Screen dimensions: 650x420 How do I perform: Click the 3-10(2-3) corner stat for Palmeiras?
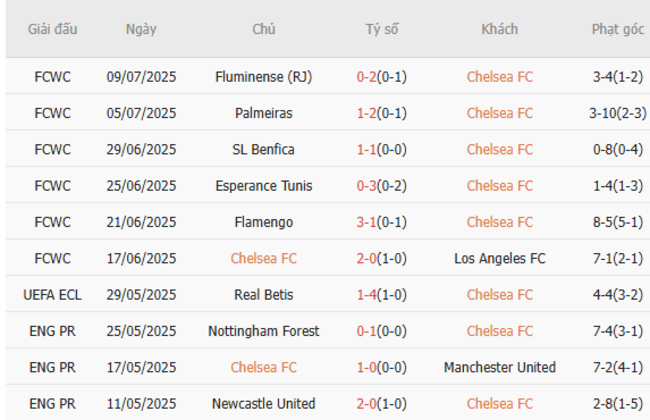tap(617, 113)
